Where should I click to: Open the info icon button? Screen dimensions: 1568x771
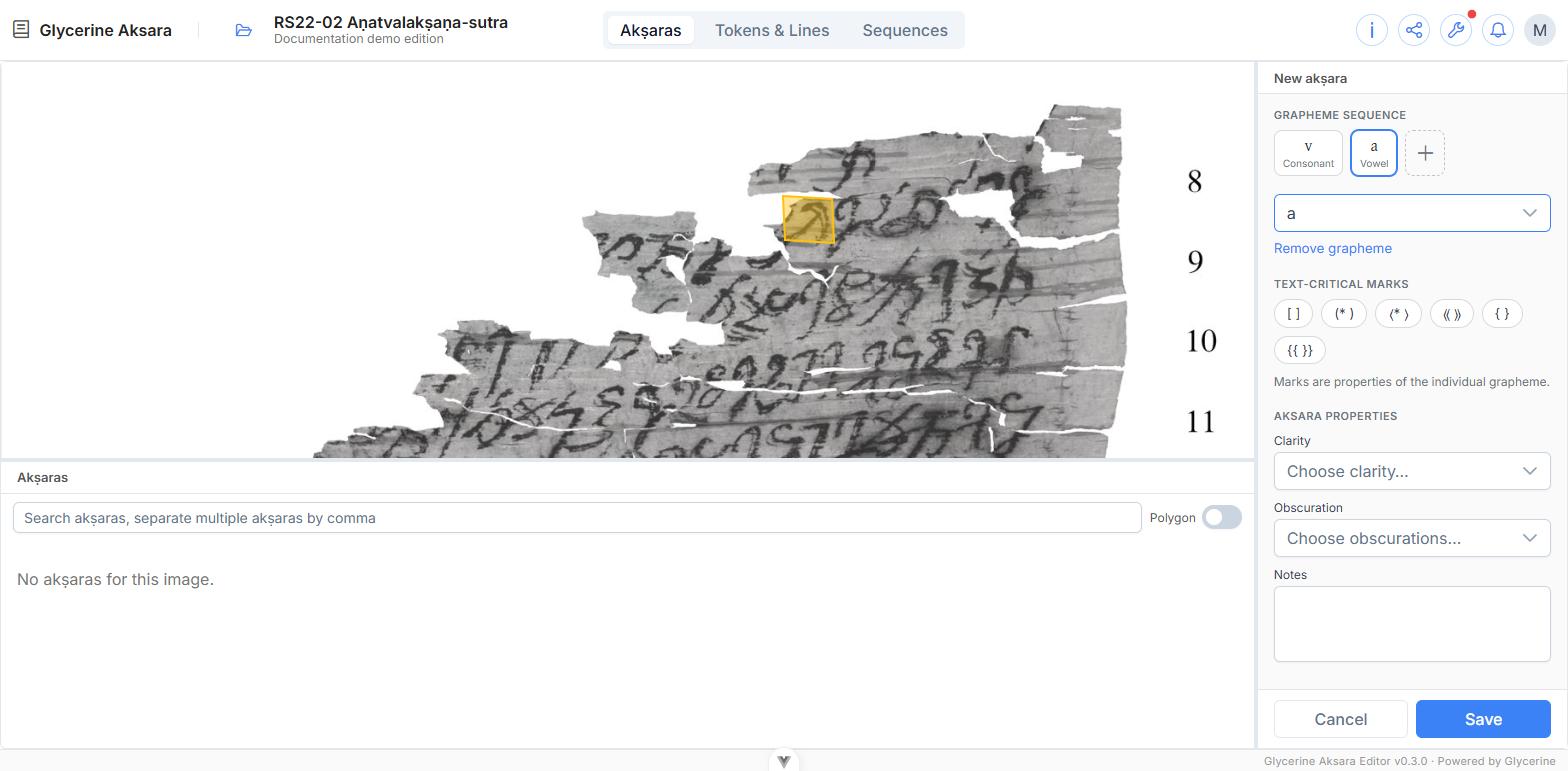coord(1372,30)
